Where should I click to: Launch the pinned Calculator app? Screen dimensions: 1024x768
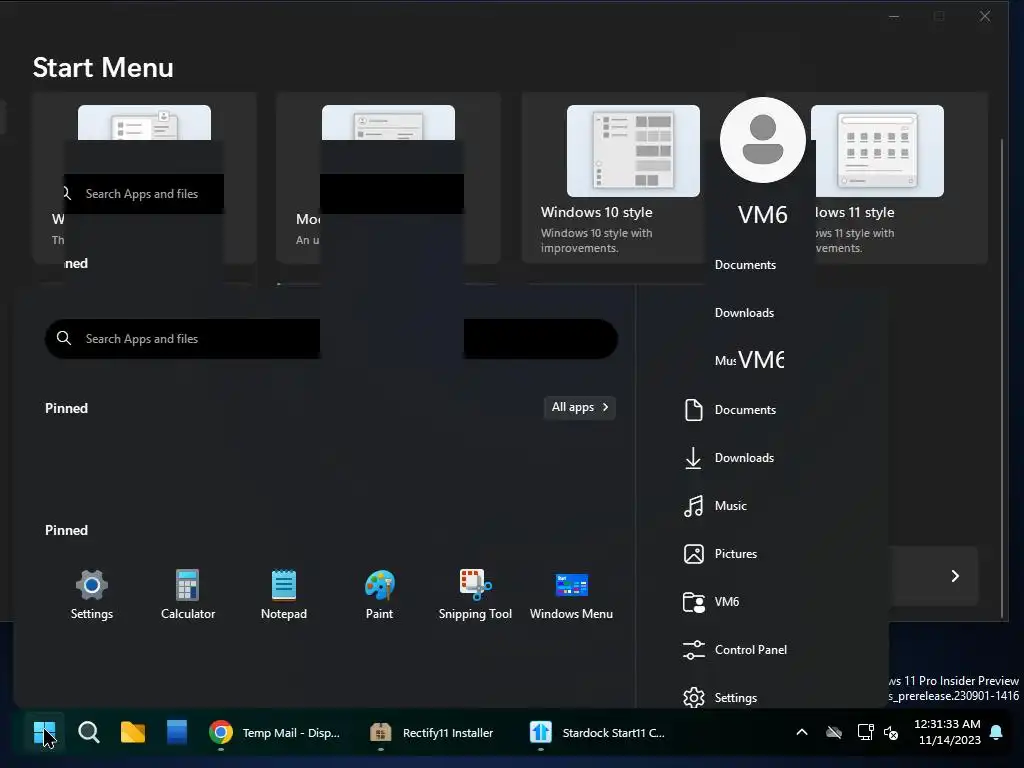coord(187,594)
